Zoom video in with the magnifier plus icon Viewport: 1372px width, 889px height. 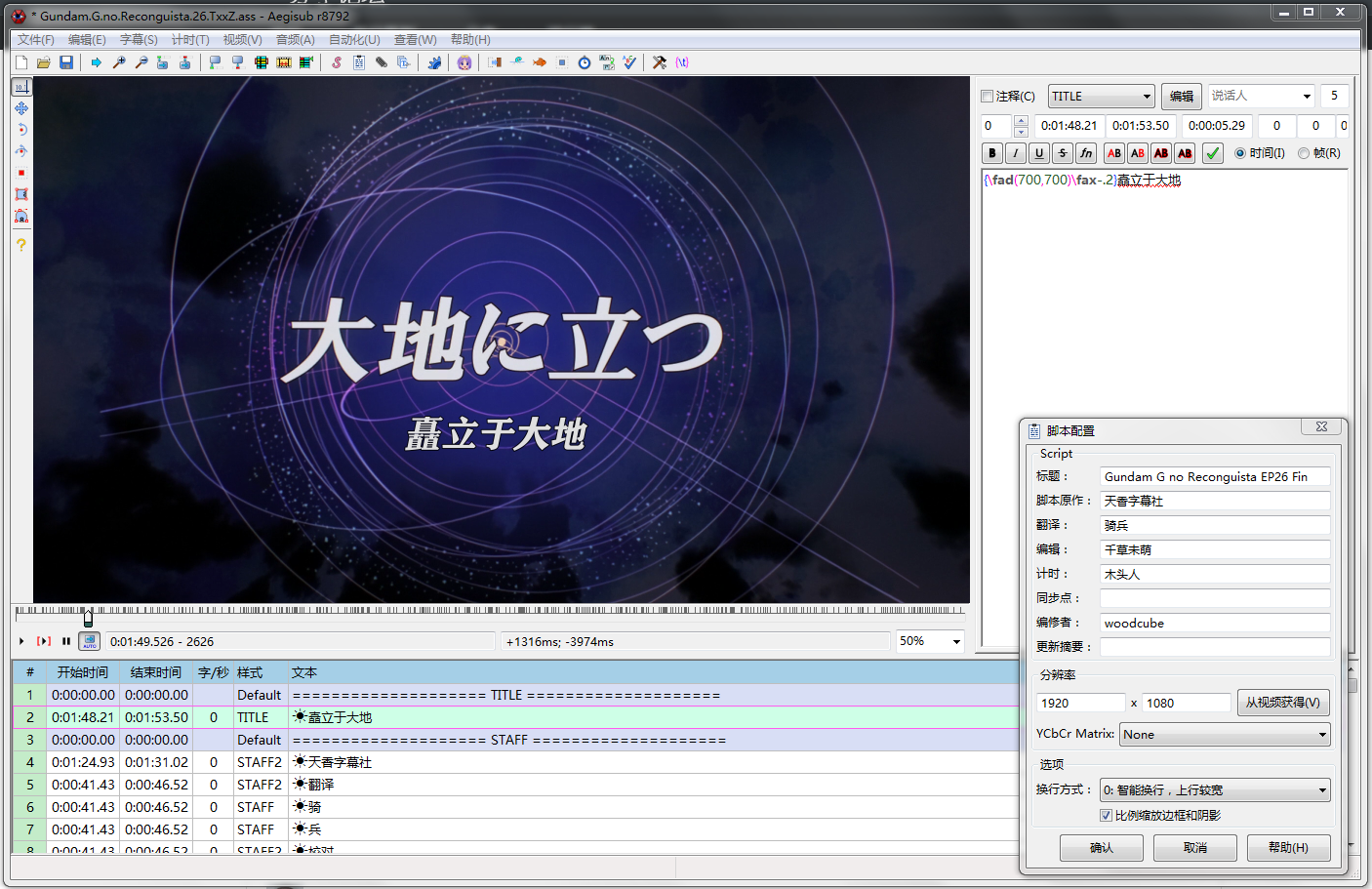(119, 62)
